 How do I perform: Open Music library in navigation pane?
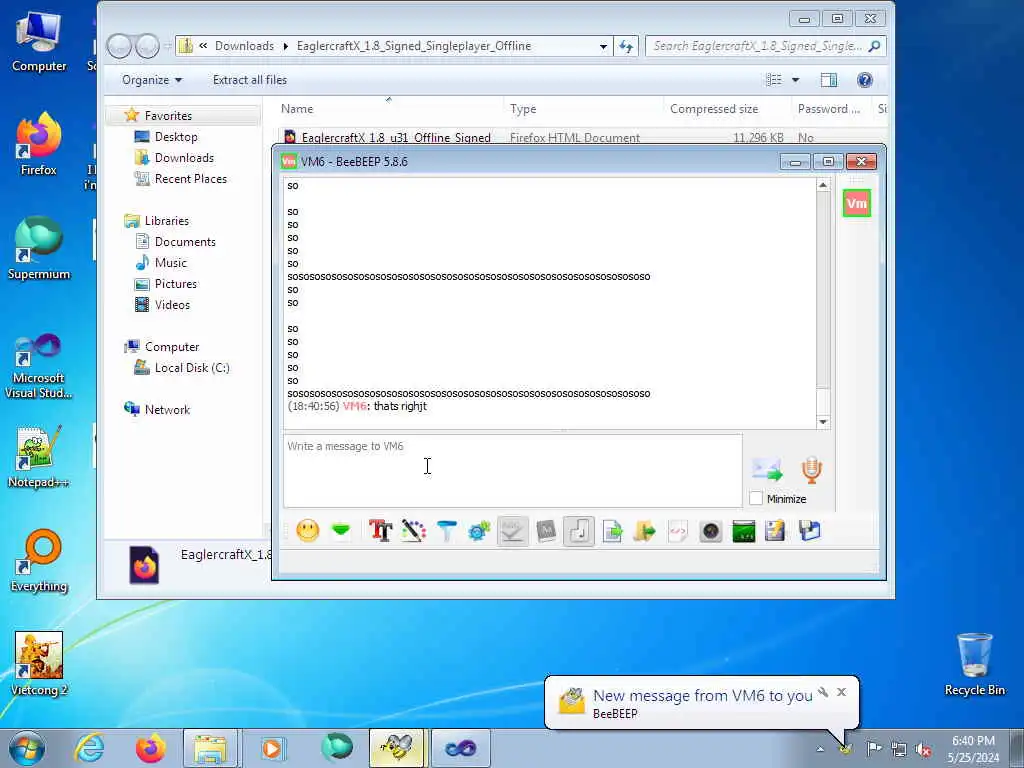[170, 263]
